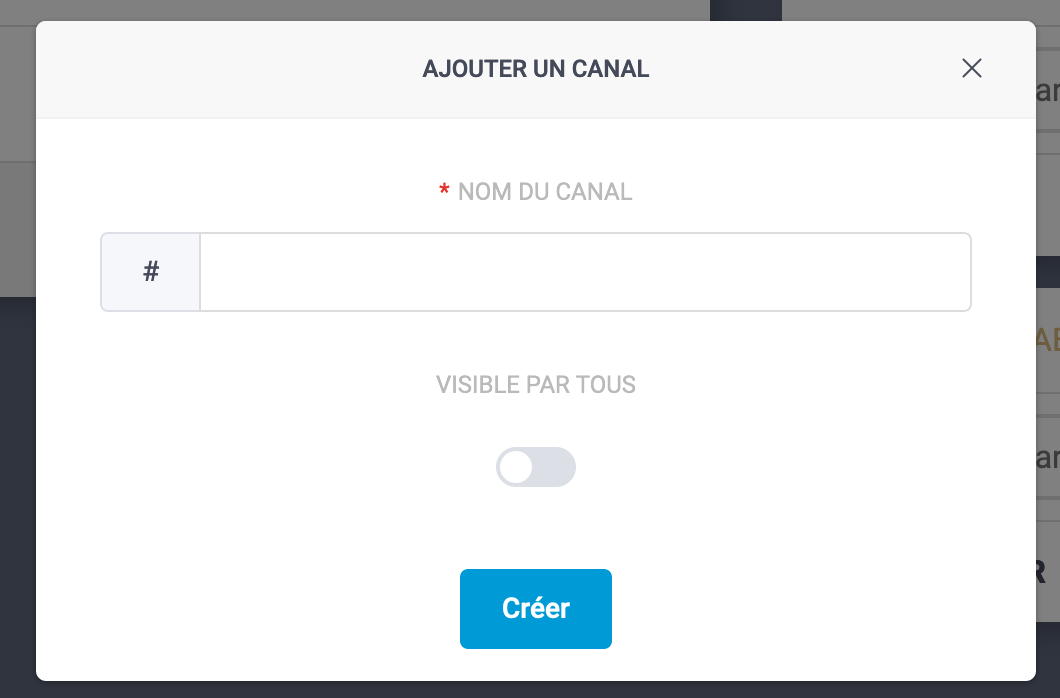Image resolution: width=1060 pixels, height=698 pixels.
Task: Click inside the channel name text field
Action: point(585,271)
